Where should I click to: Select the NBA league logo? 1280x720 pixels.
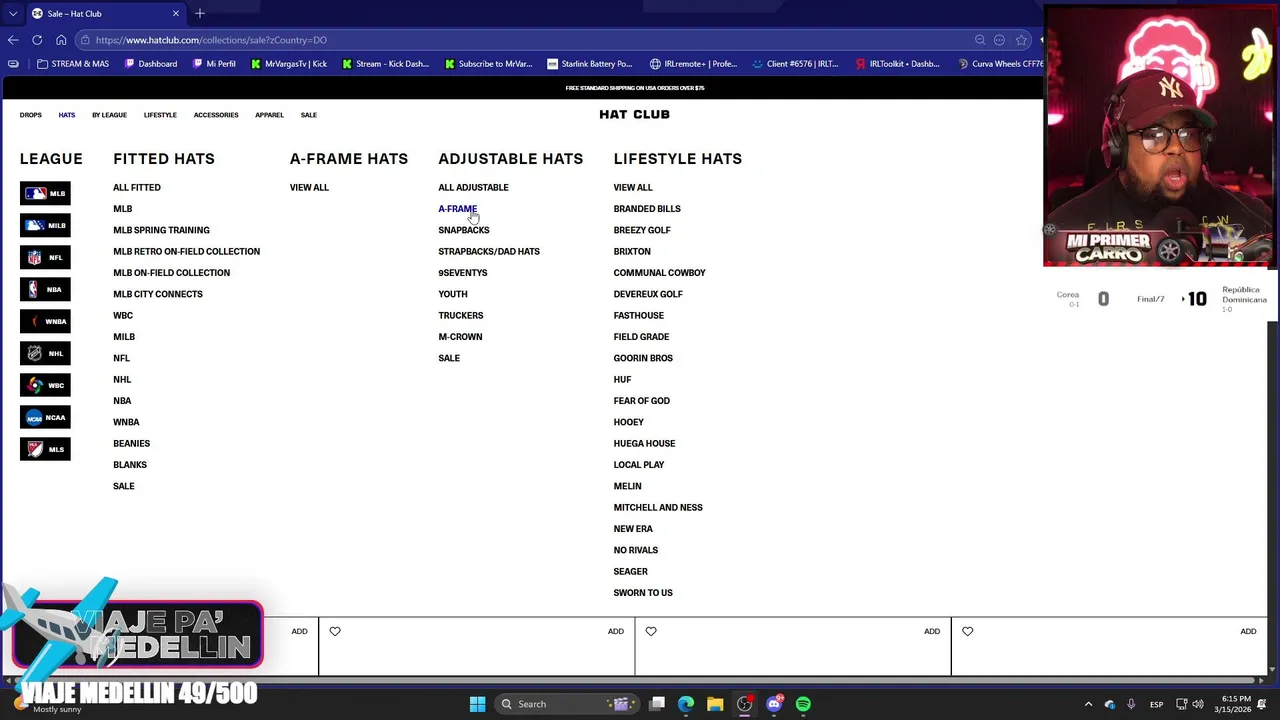pos(45,289)
